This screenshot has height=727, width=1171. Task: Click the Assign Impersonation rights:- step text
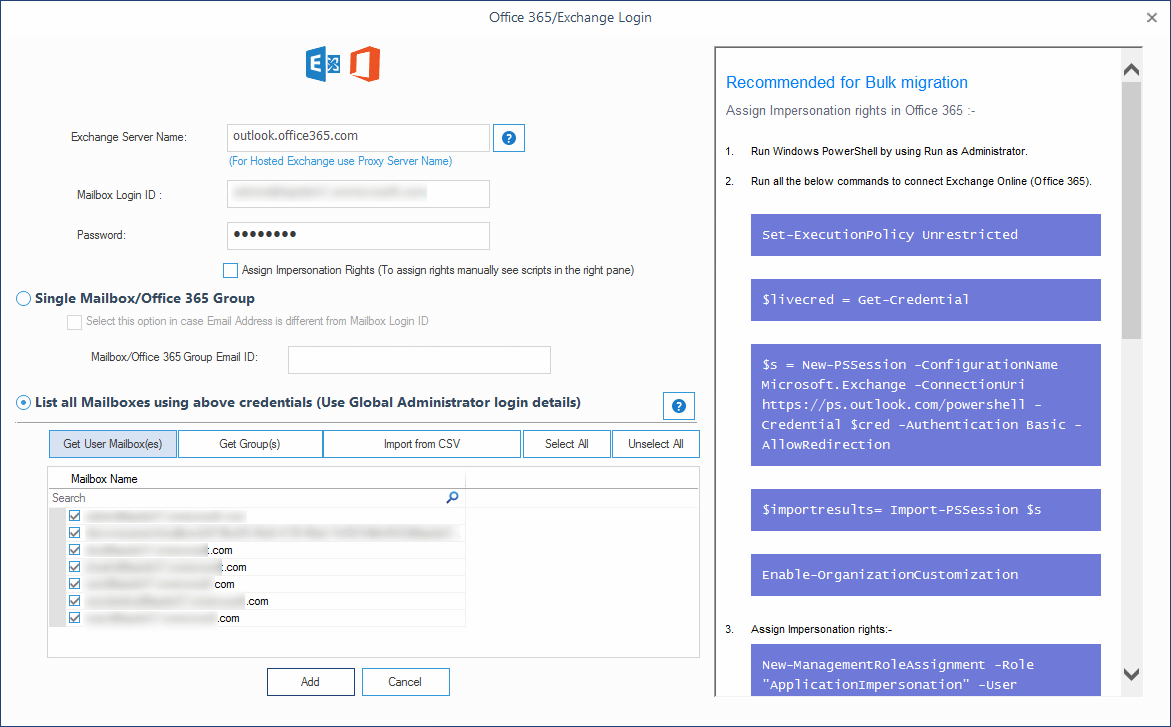coord(821,630)
